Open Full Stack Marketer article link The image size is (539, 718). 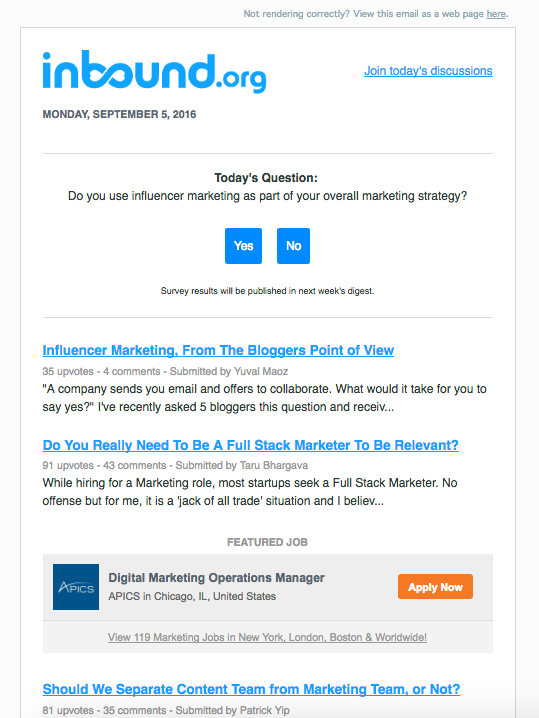pos(250,445)
